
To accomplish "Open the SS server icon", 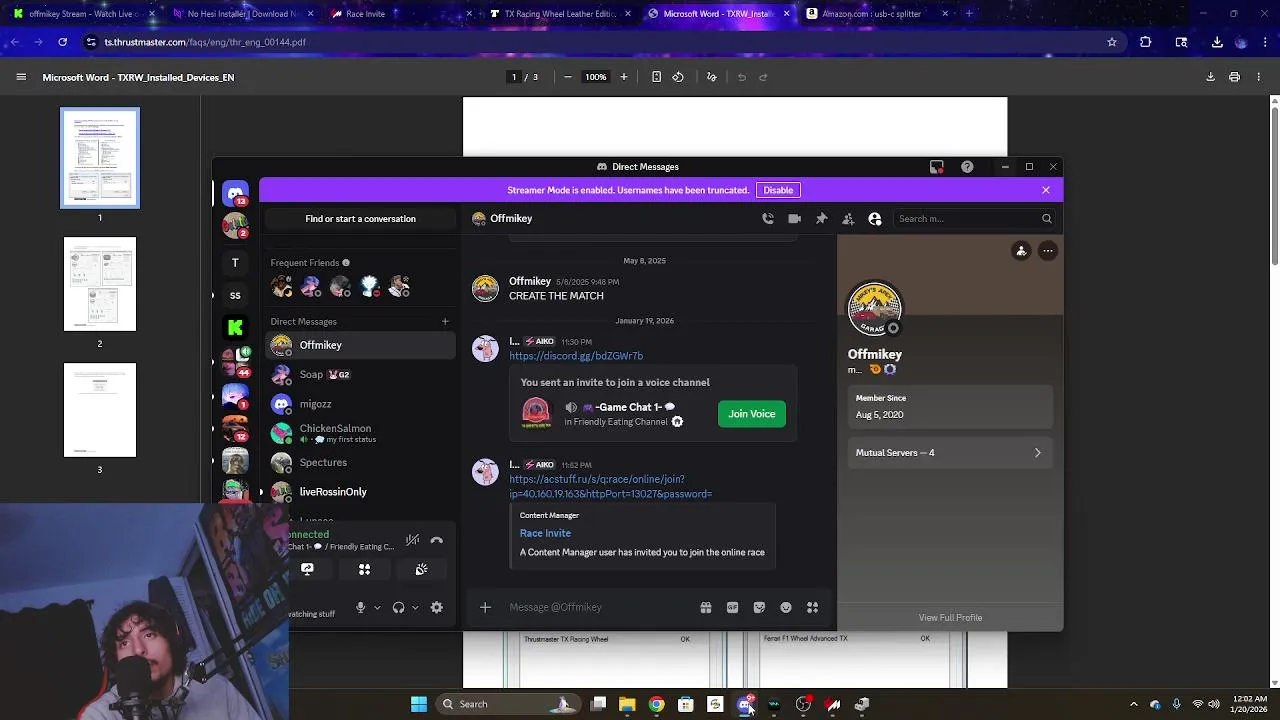I will click(235, 295).
